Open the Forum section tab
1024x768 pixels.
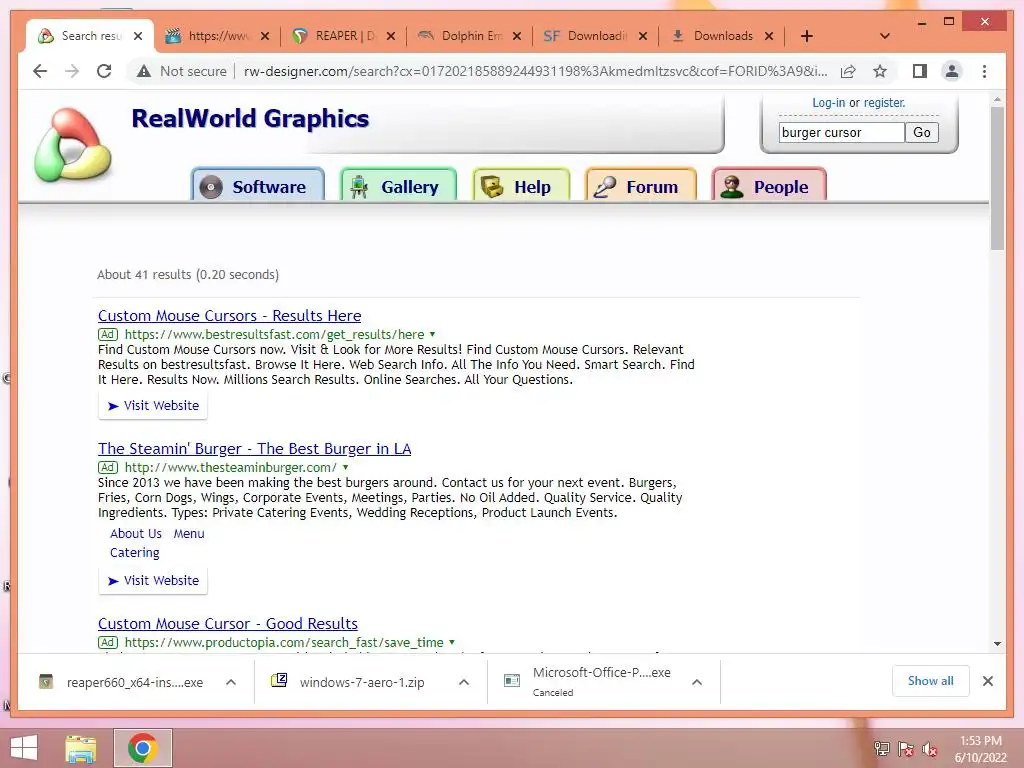641,185
